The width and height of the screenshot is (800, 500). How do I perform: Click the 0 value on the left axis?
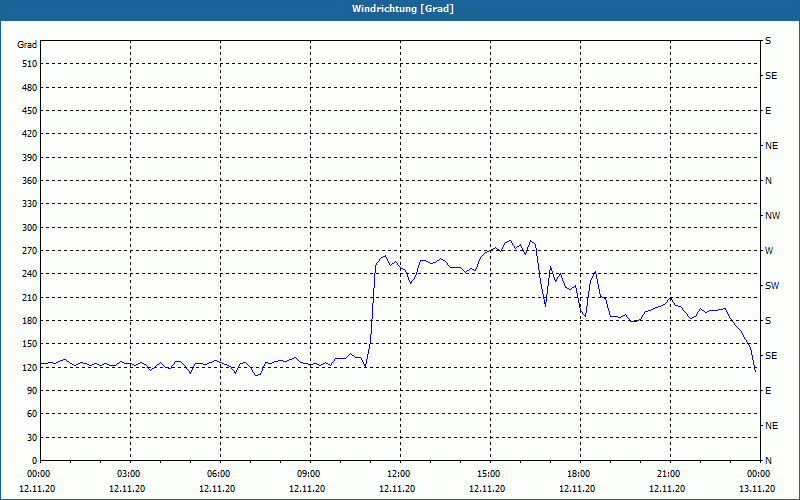point(35,461)
